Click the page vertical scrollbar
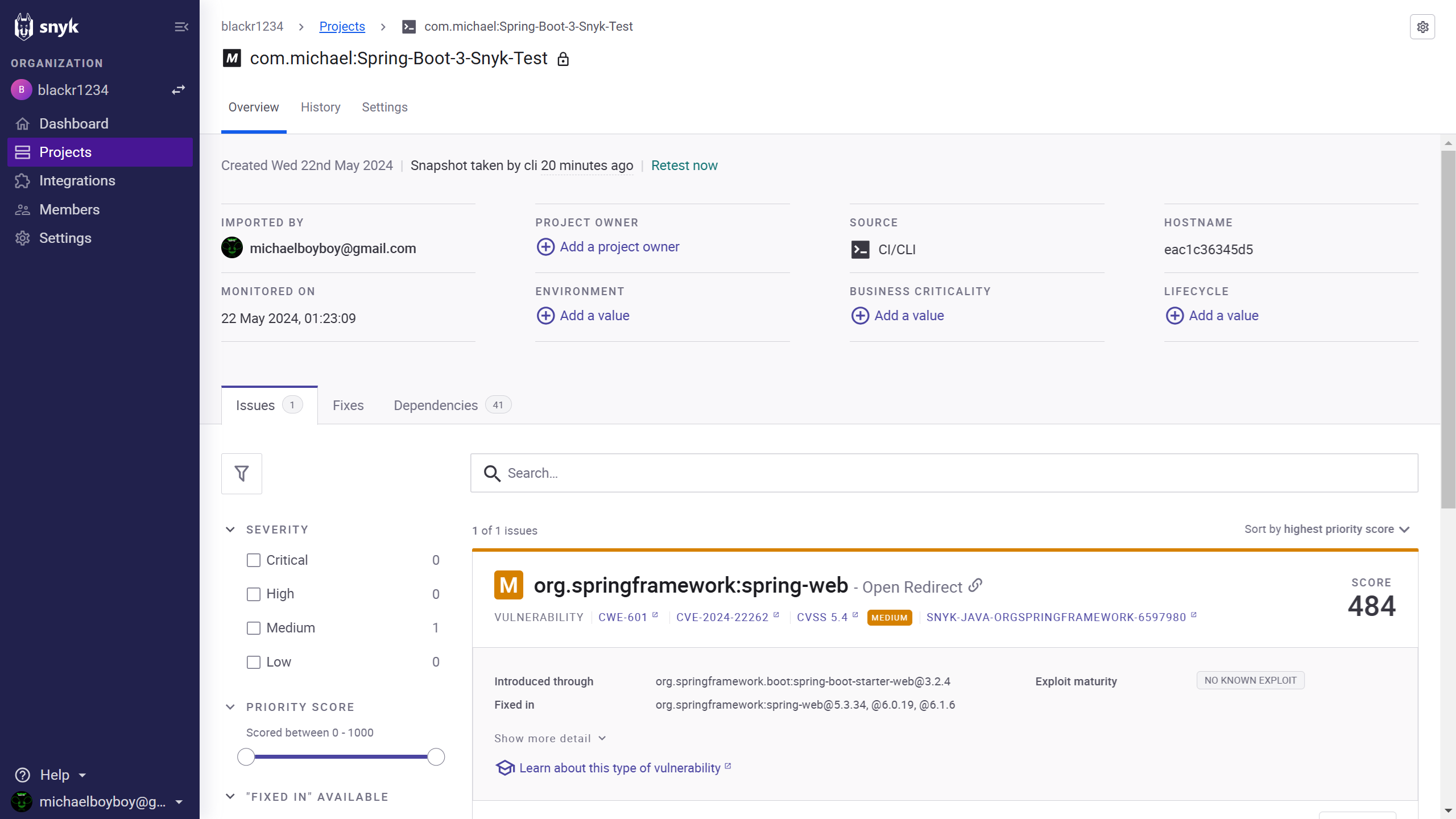 pos(1448,330)
